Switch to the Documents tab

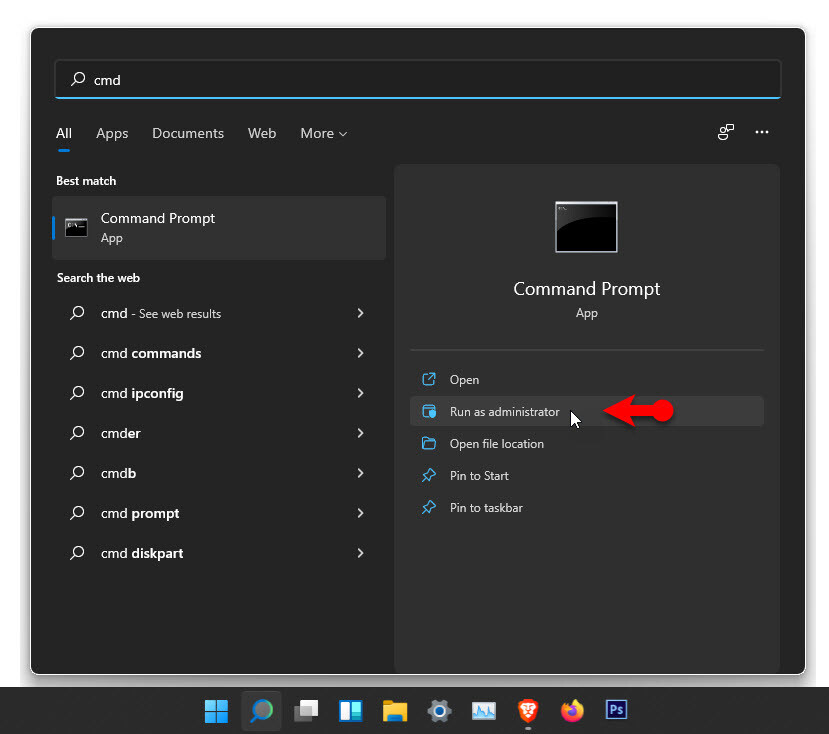pos(188,133)
